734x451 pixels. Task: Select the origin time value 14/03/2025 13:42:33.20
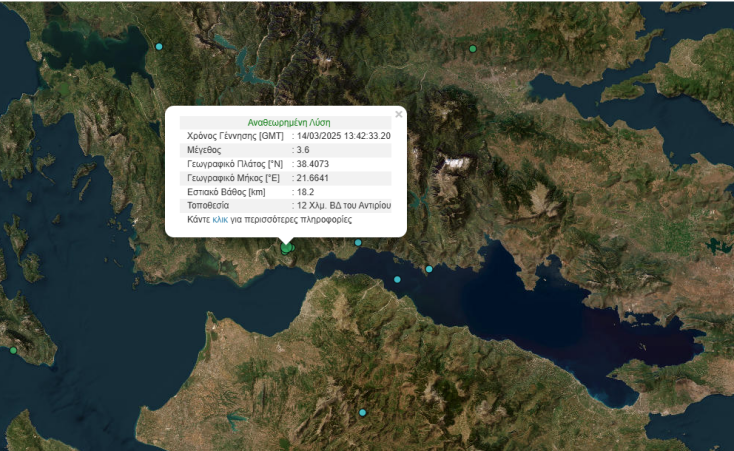coord(343,135)
